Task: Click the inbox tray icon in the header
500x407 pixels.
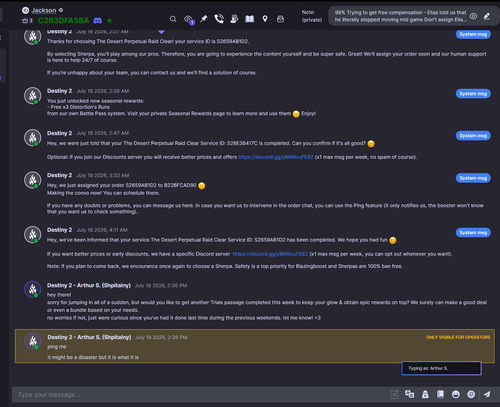Action: pos(281,19)
